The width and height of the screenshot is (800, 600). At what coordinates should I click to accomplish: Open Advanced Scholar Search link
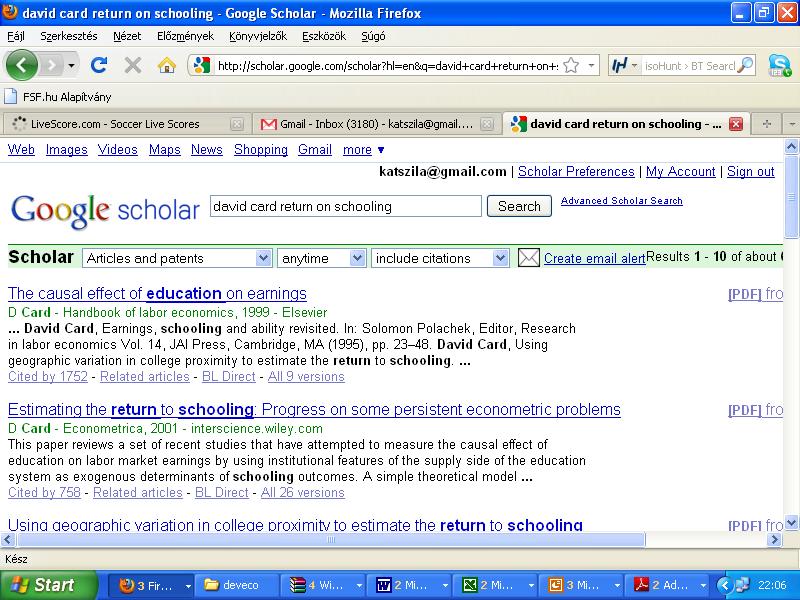(x=621, y=201)
